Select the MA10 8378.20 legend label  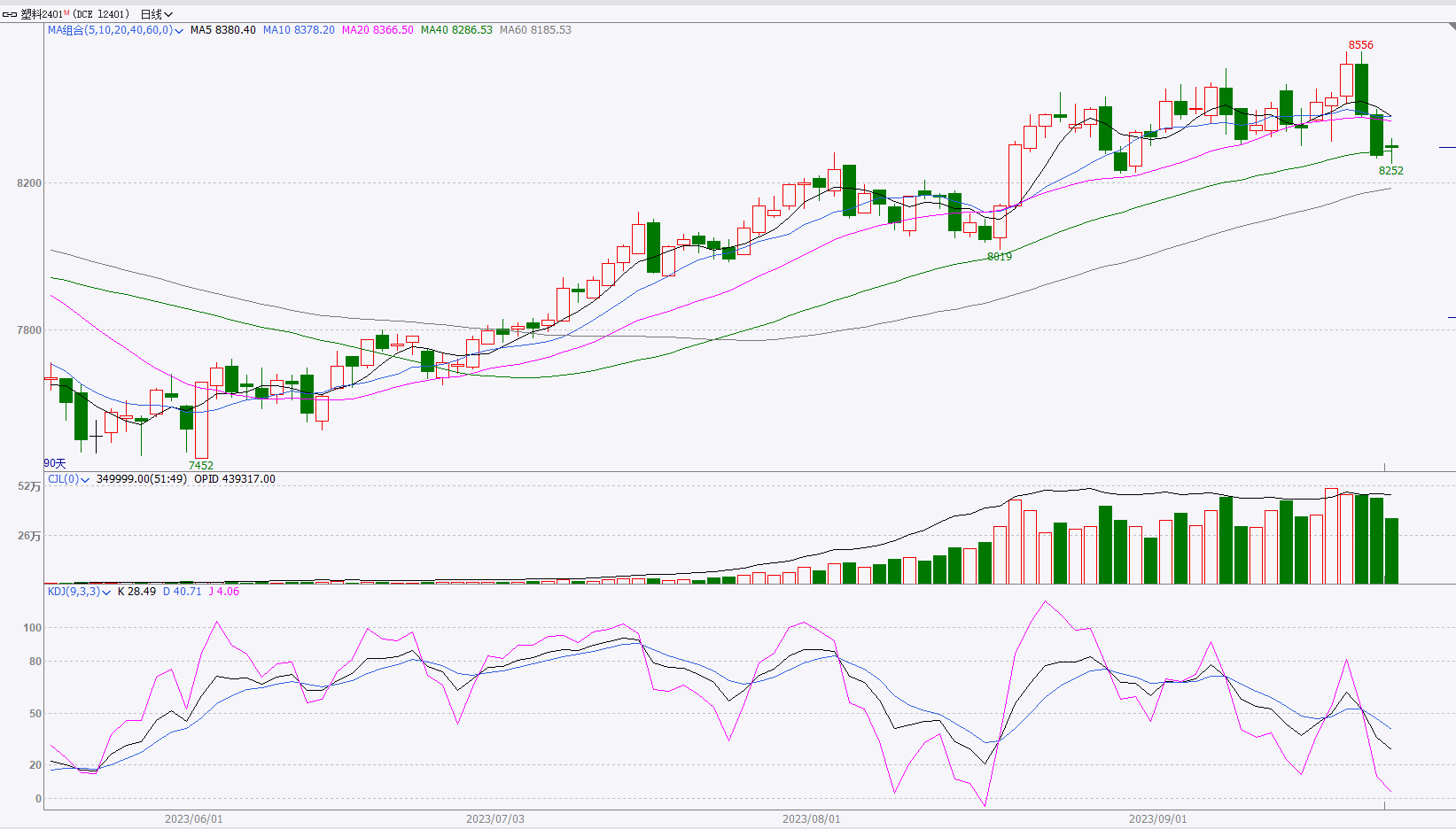[299, 30]
